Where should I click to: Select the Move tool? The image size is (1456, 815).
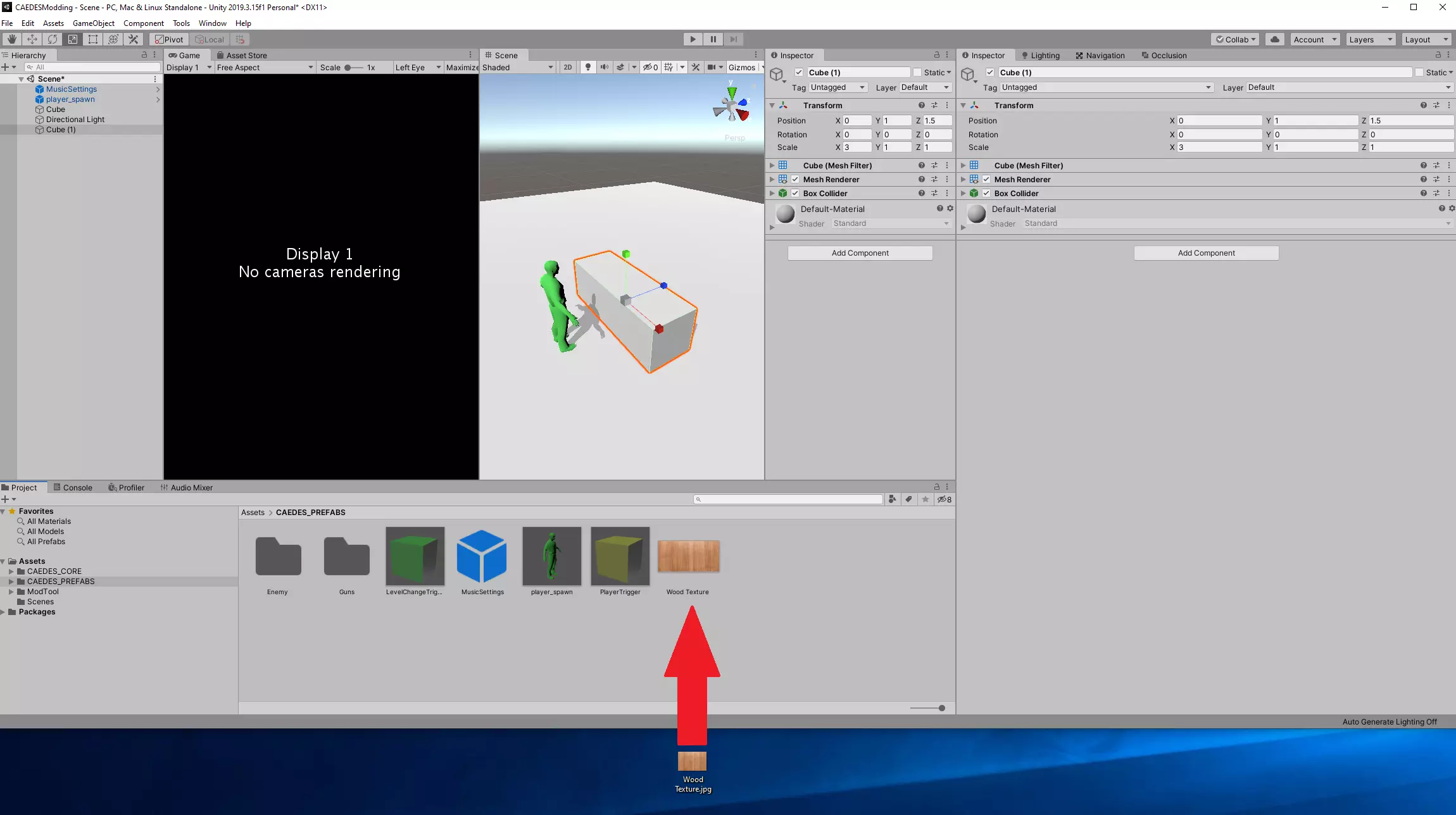(32, 39)
